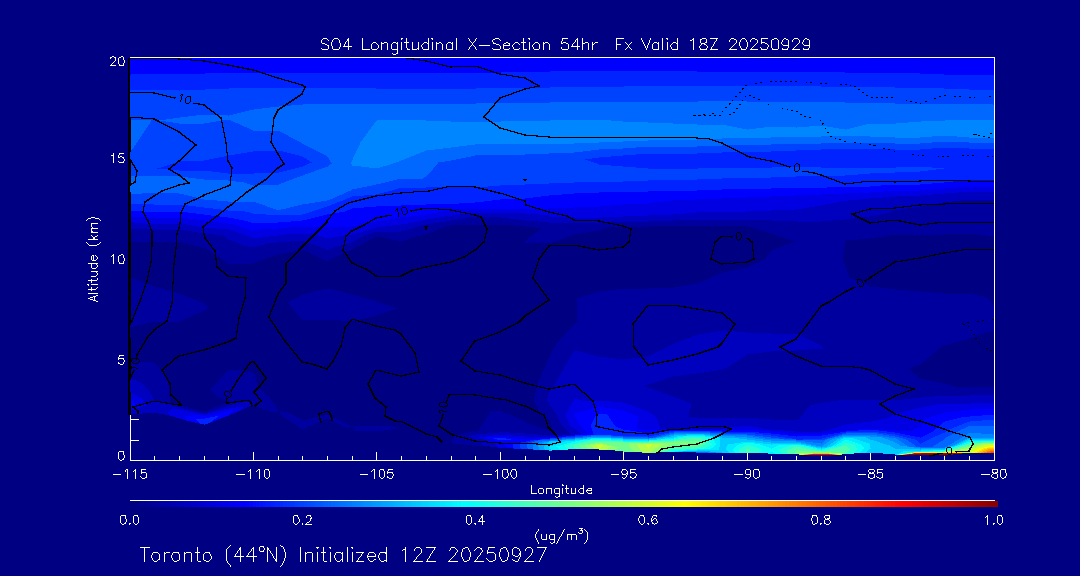The height and width of the screenshot is (576, 1080).
Task: Click the -100 longitude tick label
Action: (x=499, y=475)
